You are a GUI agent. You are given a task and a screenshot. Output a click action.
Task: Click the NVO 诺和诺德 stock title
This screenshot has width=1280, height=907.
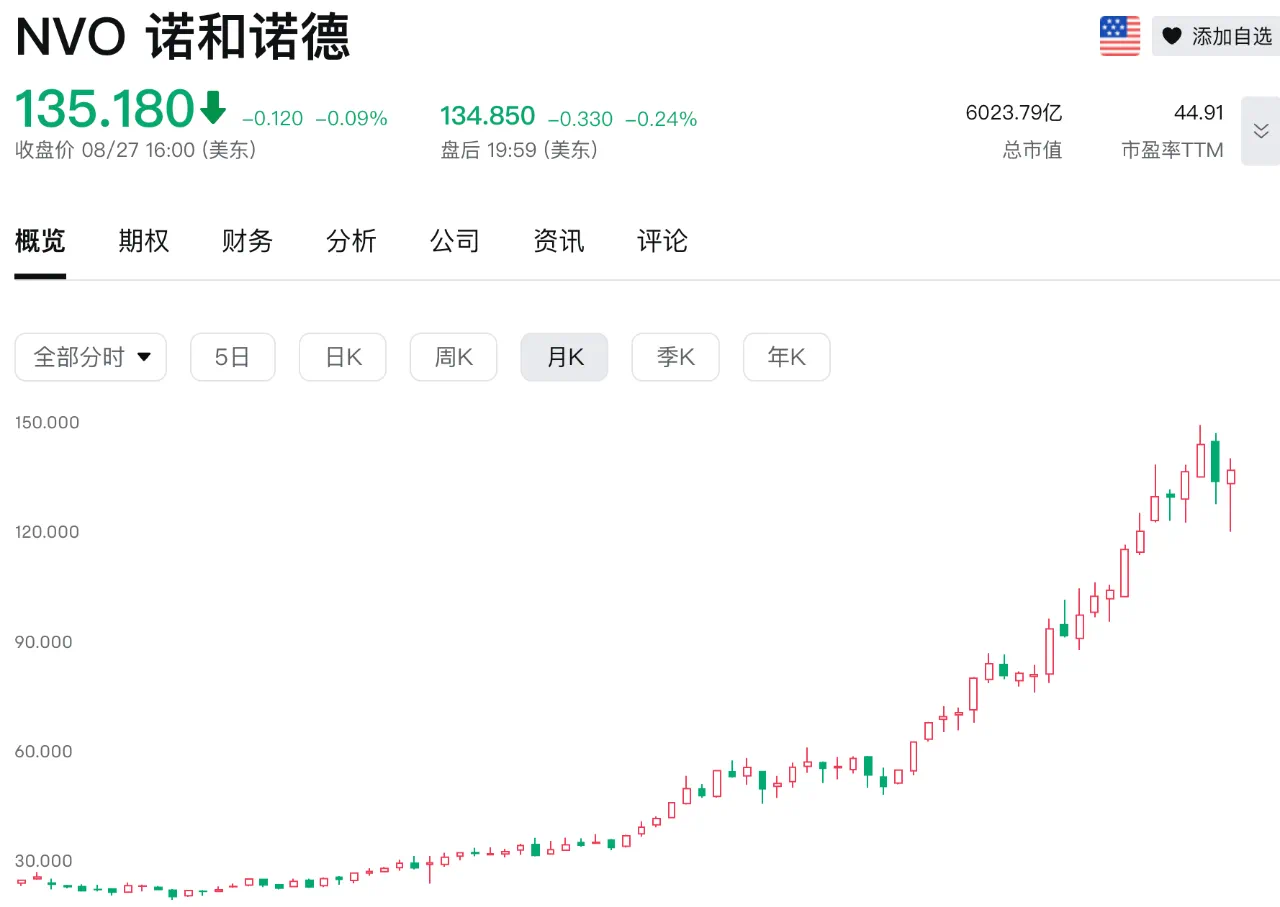(182, 38)
